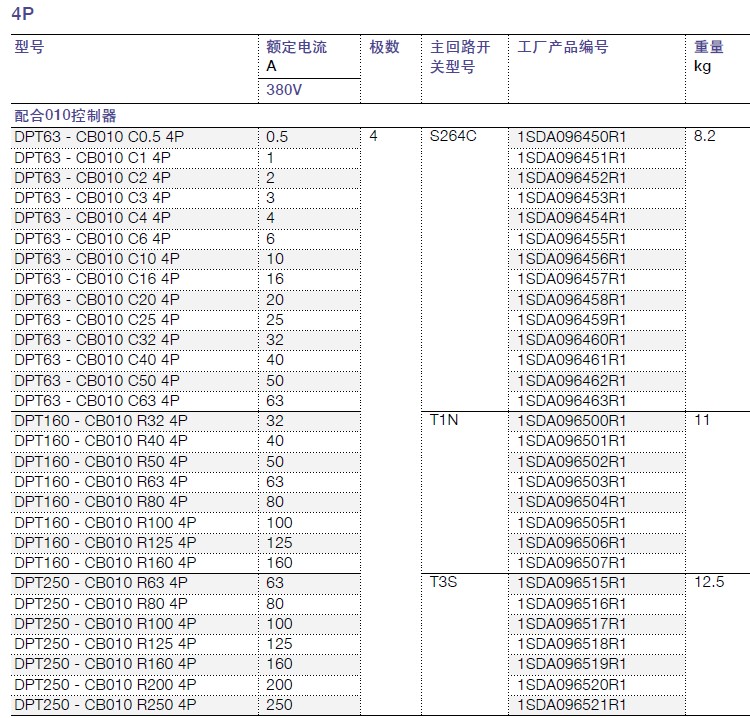This screenshot has height=718, width=750.
Task: Select row DPT63 - CB010 C4 4P
Action: 380,218
